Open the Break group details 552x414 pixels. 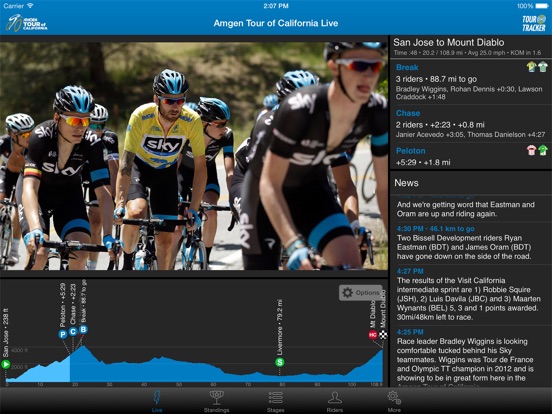[x=470, y=82]
